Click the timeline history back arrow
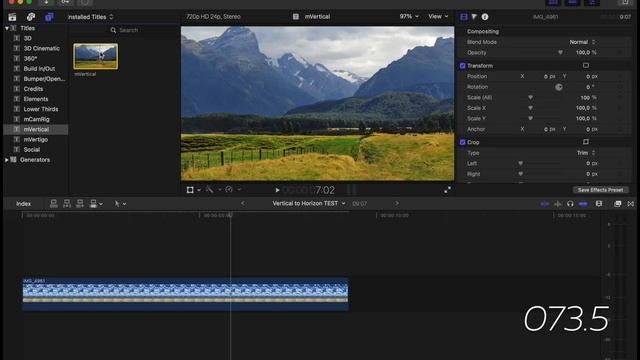The height and width of the screenshot is (360, 640). [243, 203]
